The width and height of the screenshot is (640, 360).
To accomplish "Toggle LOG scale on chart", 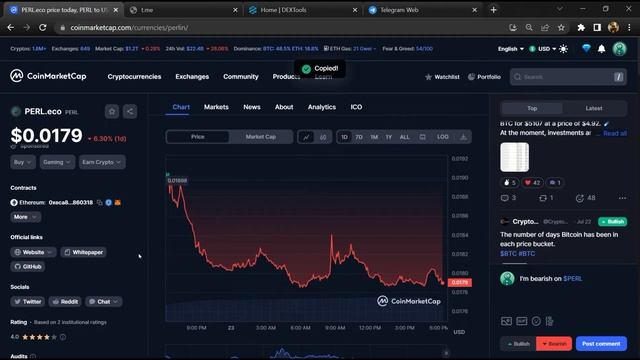I will [443, 137].
